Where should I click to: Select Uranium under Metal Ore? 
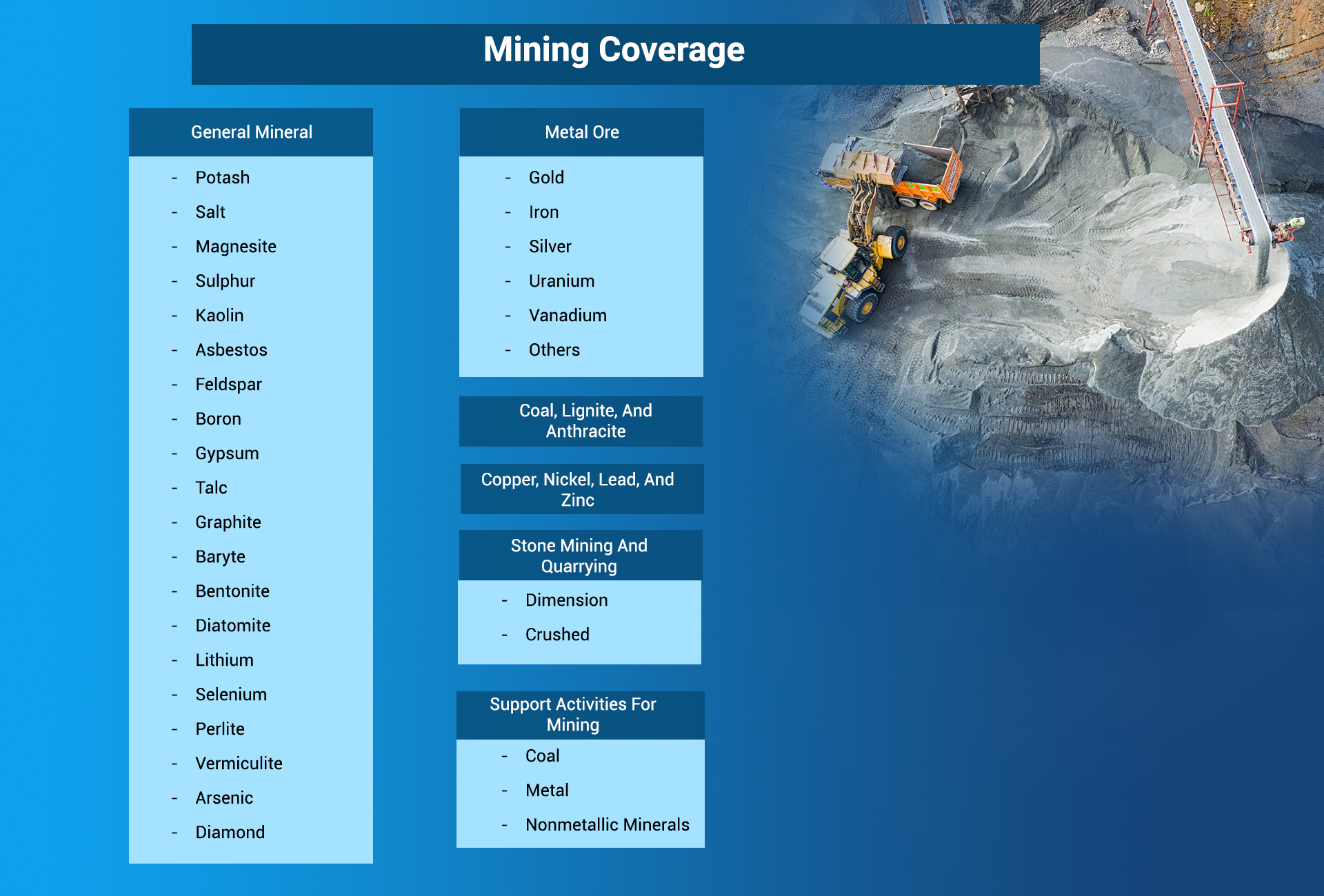pyautogui.click(x=561, y=281)
